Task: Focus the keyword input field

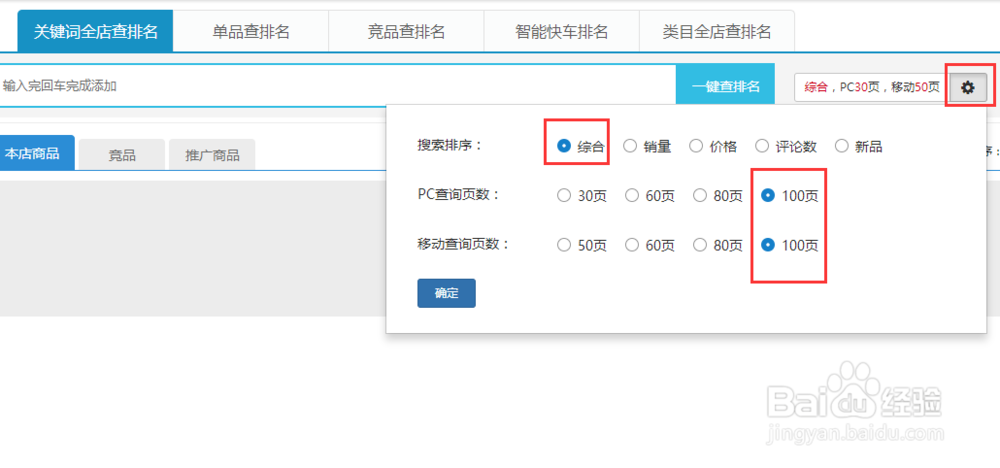Action: 338,85
